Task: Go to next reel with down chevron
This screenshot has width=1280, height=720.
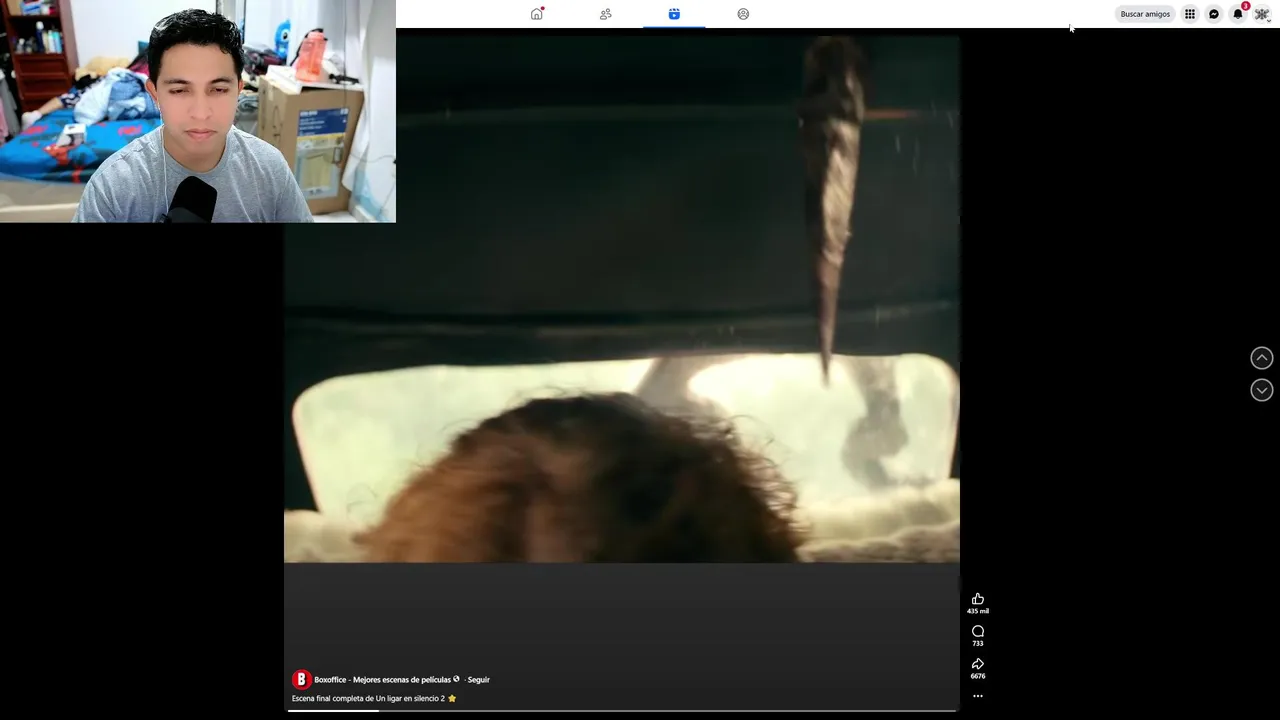Action: pyautogui.click(x=1262, y=390)
